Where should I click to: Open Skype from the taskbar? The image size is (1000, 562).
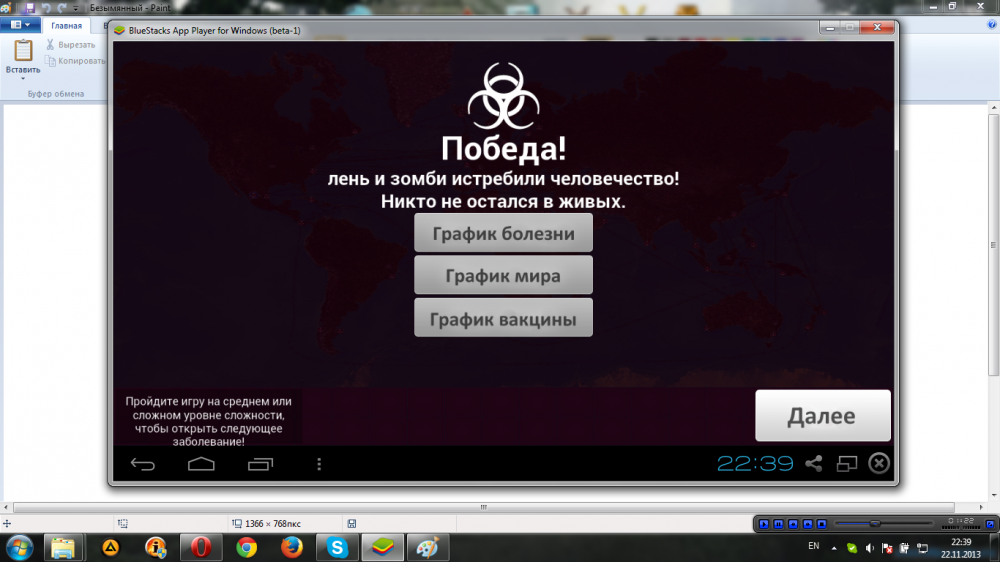coord(337,547)
